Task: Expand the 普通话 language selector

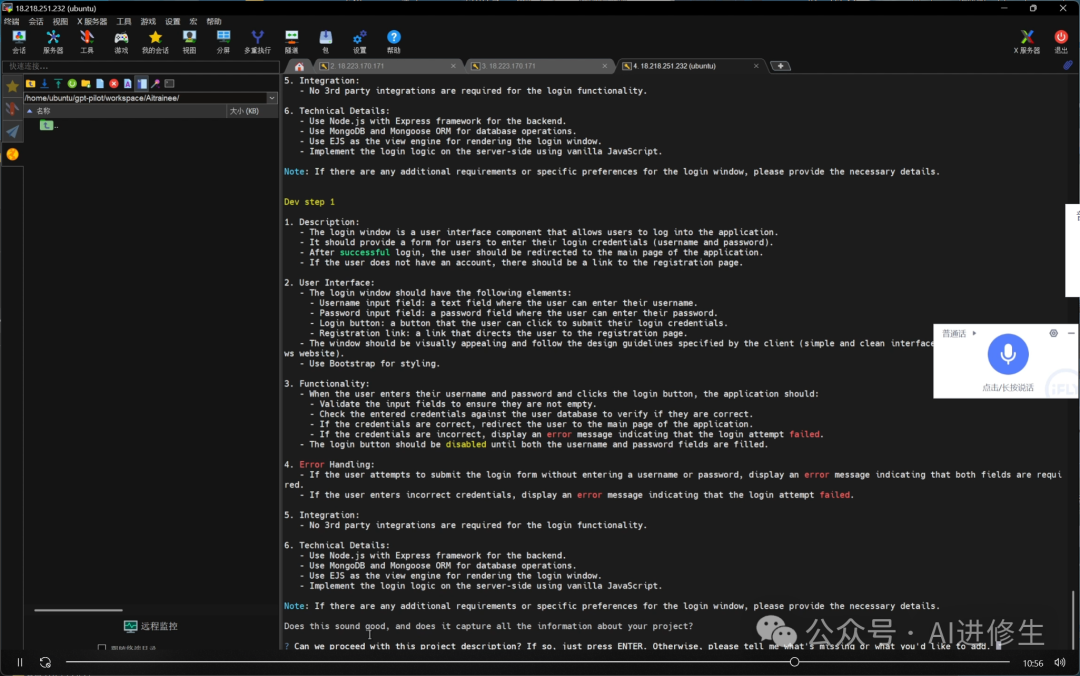Action: click(959, 334)
